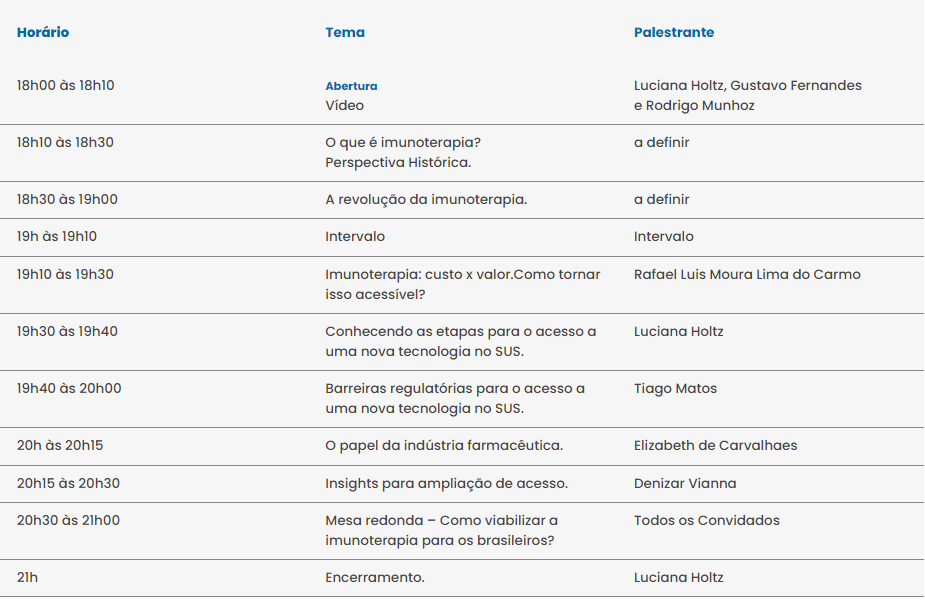Click the Palestrante column header
Screen dimensions: 925x601
(x=674, y=32)
